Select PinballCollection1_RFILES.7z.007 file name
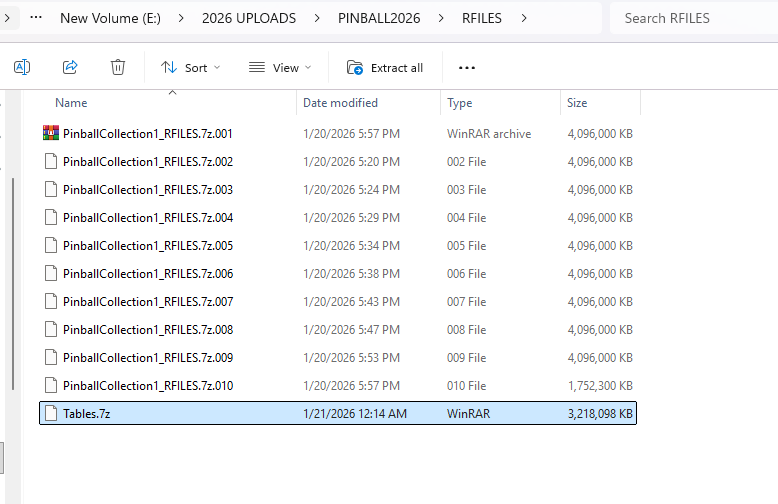 [148, 302]
